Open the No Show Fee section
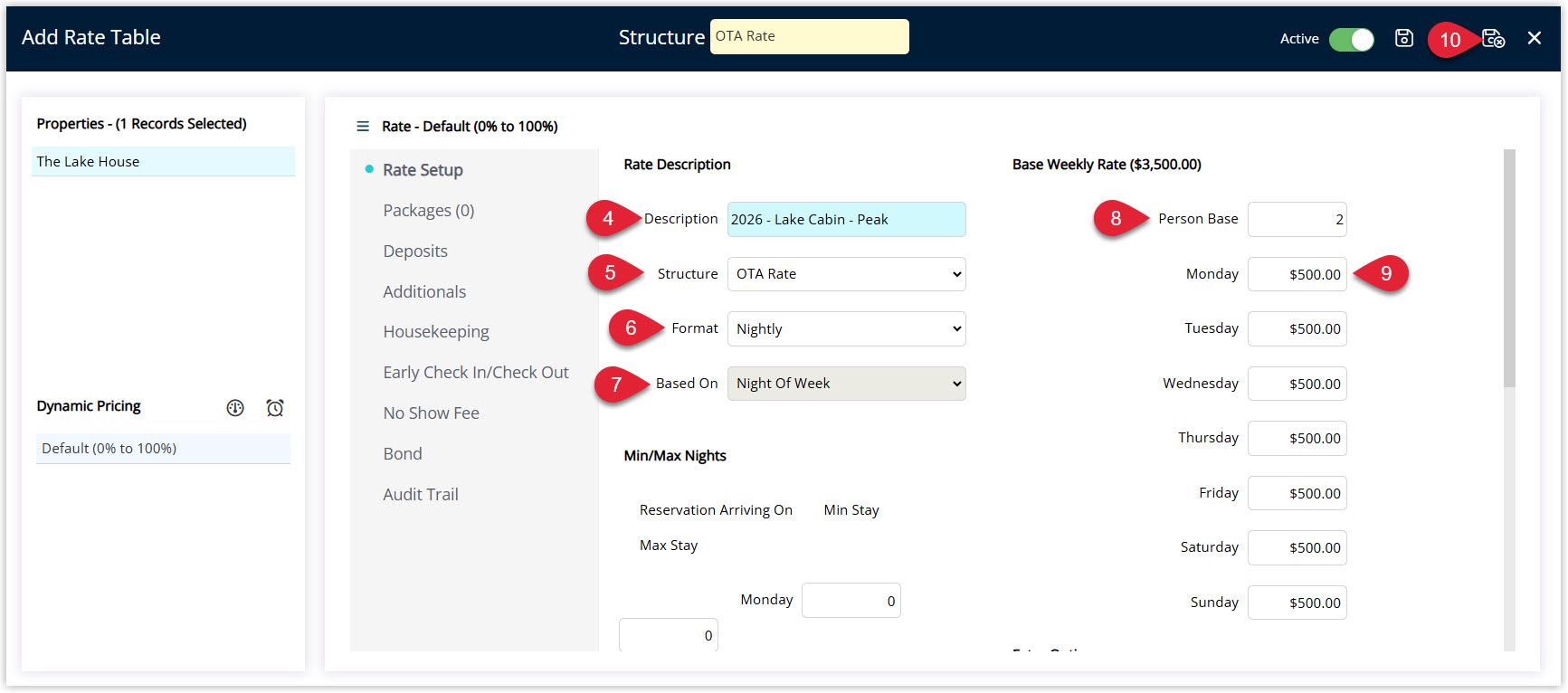Image resolution: width=1568 pixels, height=693 pixels. (431, 413)
